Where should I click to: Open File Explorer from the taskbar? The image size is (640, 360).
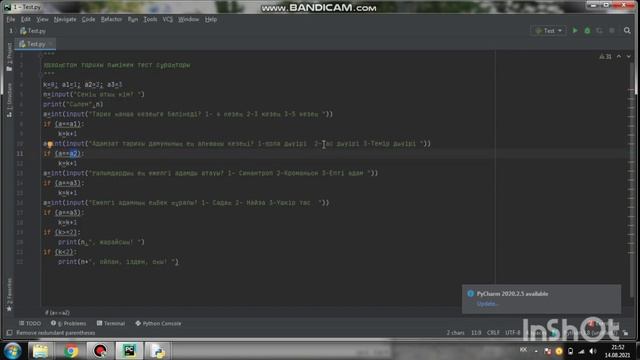click(40, 351)
